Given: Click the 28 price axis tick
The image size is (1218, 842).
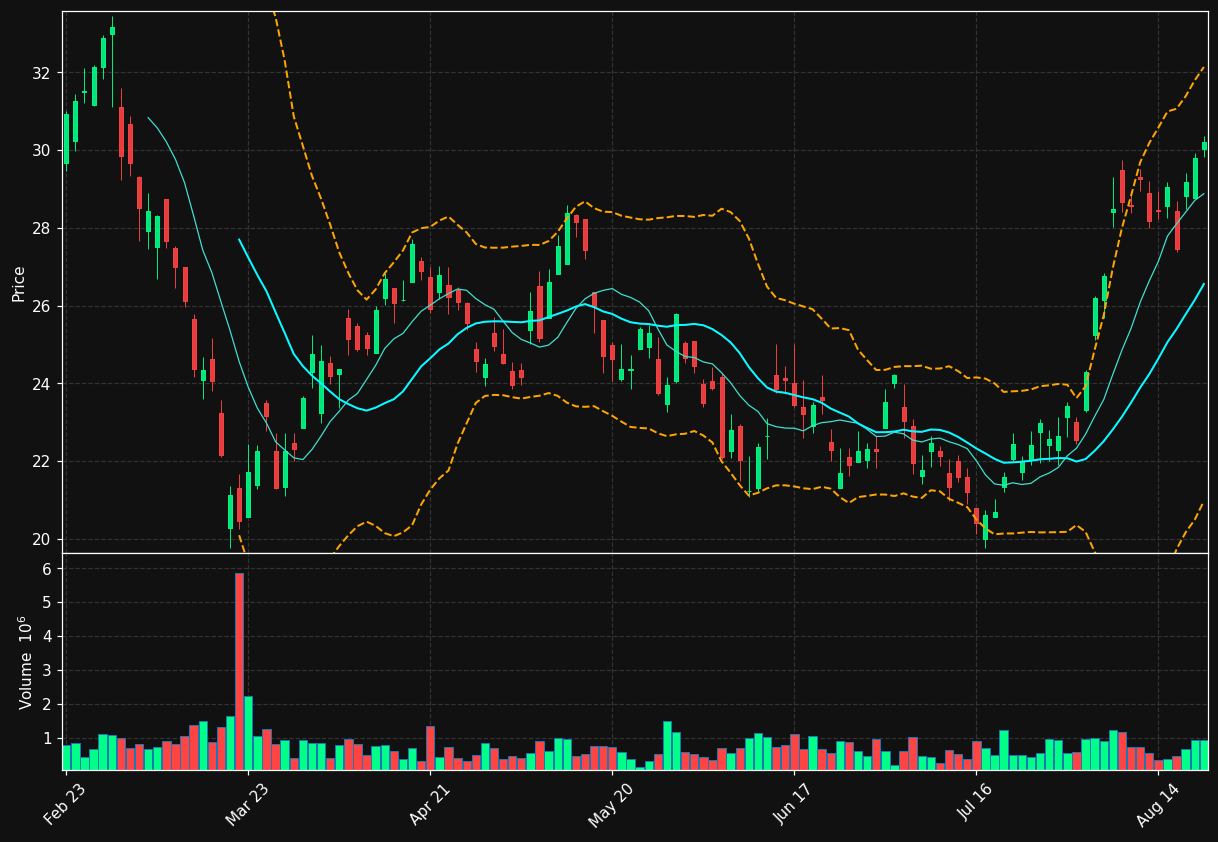Looking at the screenshot, I should pyautogui.click(x=41, y=229).
